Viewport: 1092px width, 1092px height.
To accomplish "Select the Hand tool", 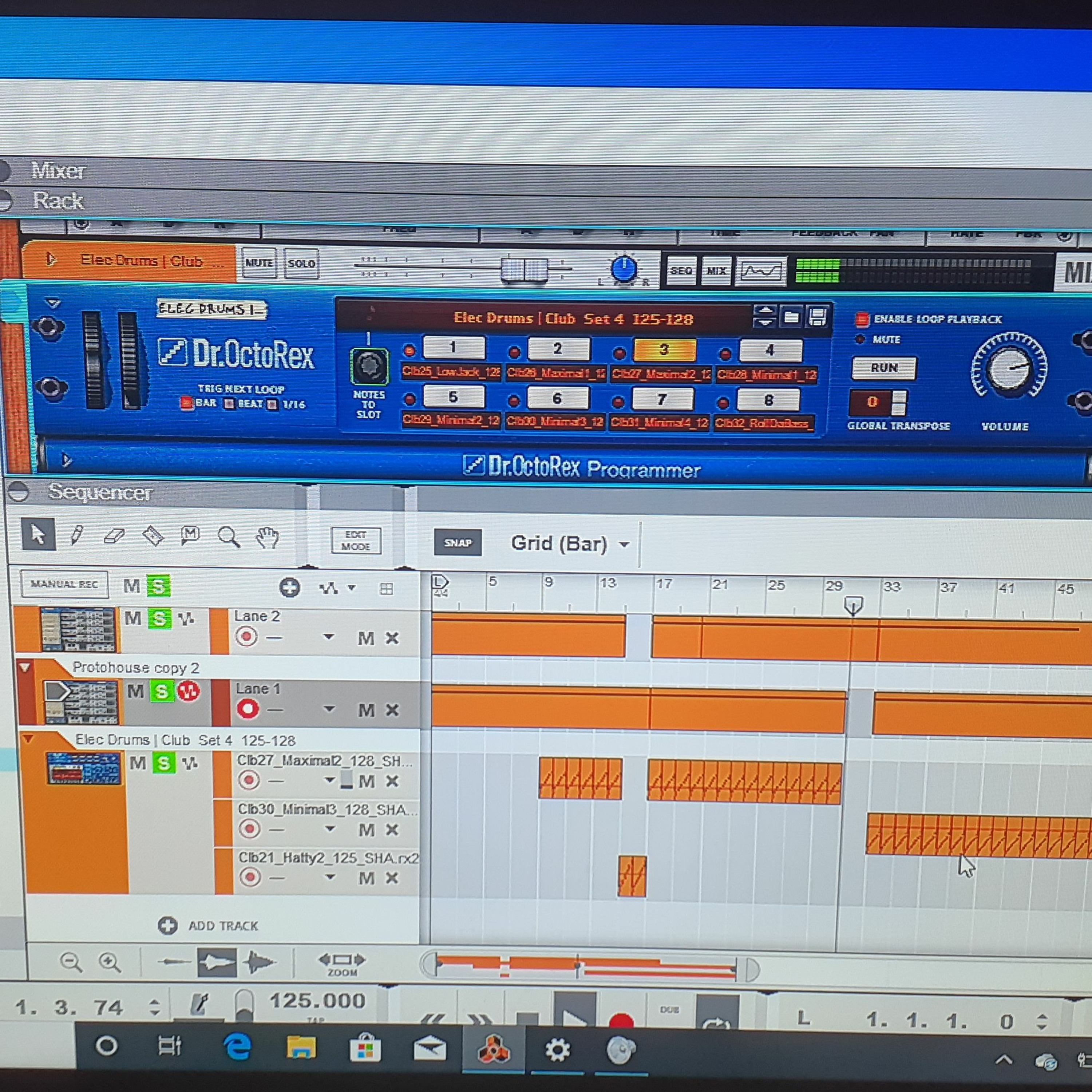I will (x=267, y=538).
